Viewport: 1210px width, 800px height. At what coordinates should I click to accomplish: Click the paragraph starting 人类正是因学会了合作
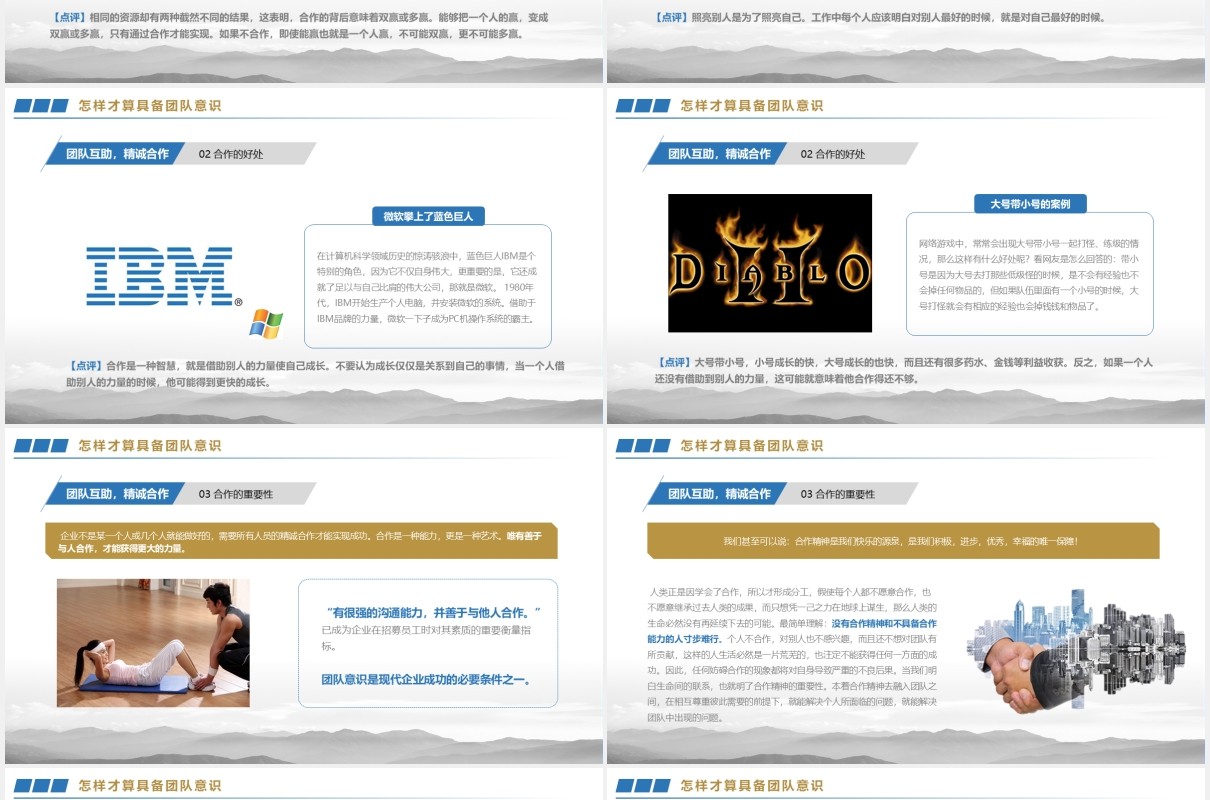pyautogui.click(x=792, y=655)
